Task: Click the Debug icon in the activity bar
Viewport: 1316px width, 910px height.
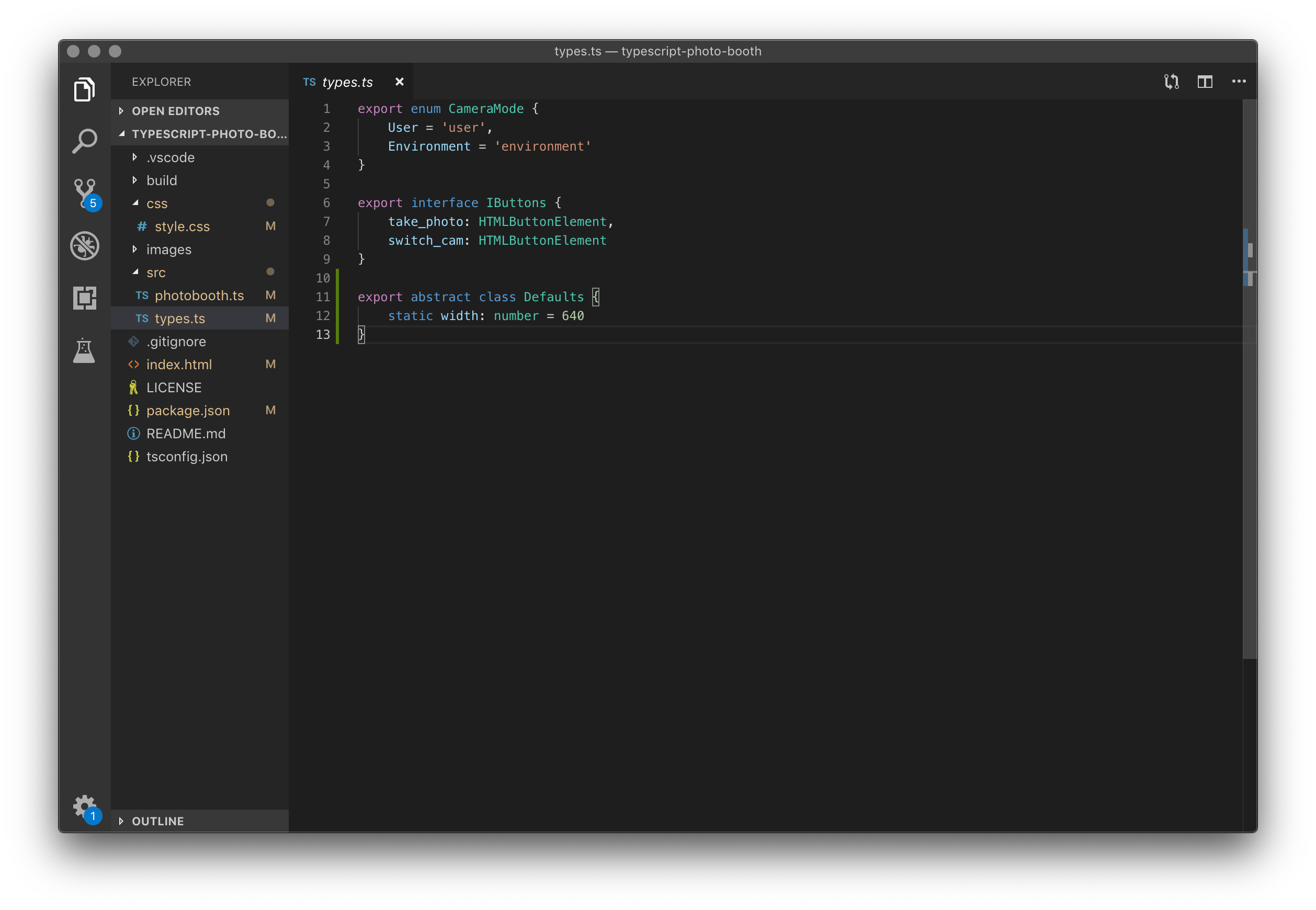Action: [x=84, y=246]
